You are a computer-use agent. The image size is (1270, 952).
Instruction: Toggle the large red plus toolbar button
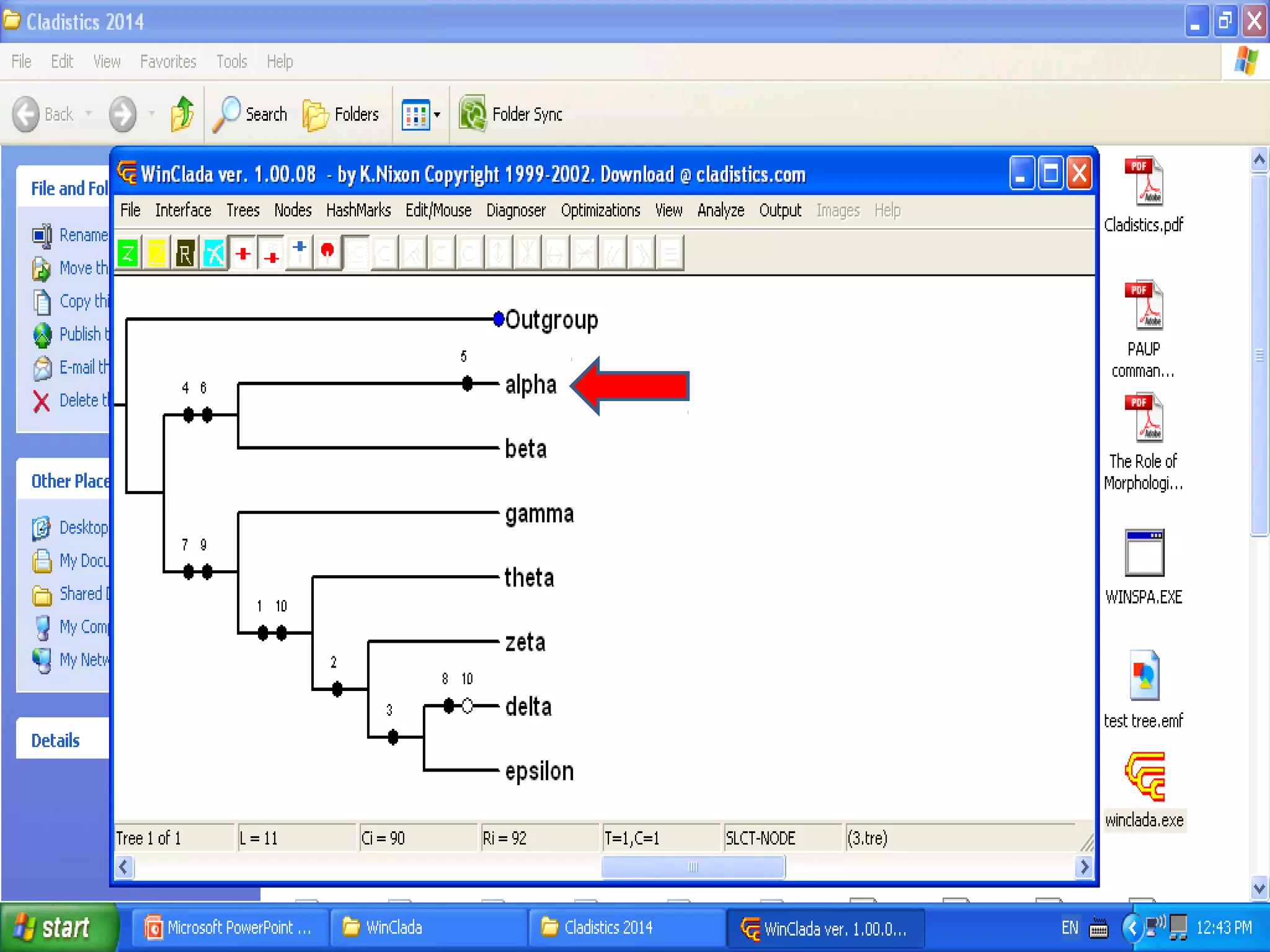[243, 253]
